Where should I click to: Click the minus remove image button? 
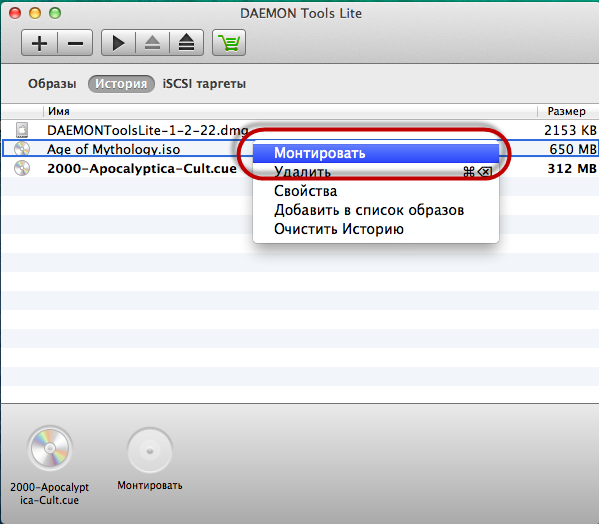click(x=75, y=43)
